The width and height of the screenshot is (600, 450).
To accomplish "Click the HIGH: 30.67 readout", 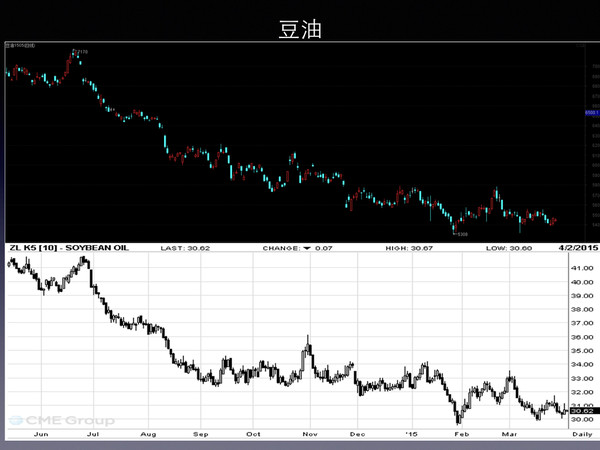I will pos(409,248).
